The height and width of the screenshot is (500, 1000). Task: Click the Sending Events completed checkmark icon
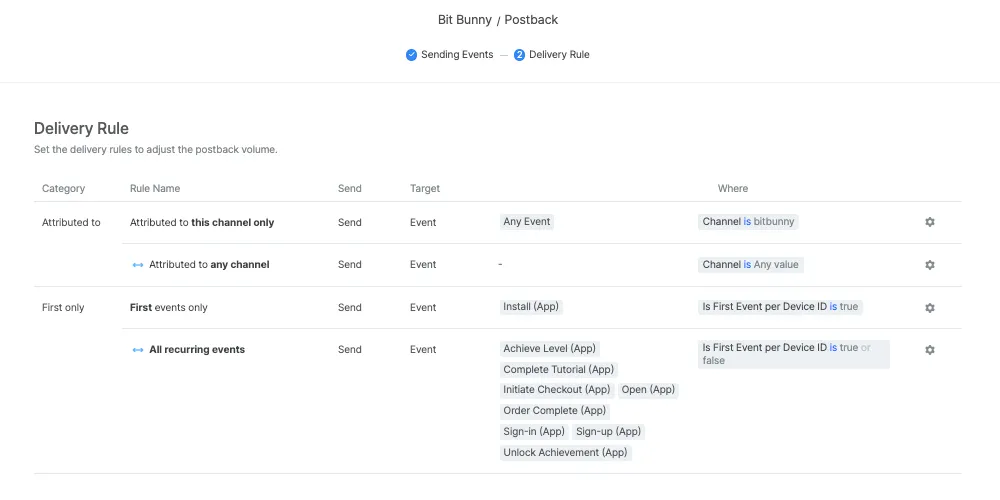click(x=411, y=55)
